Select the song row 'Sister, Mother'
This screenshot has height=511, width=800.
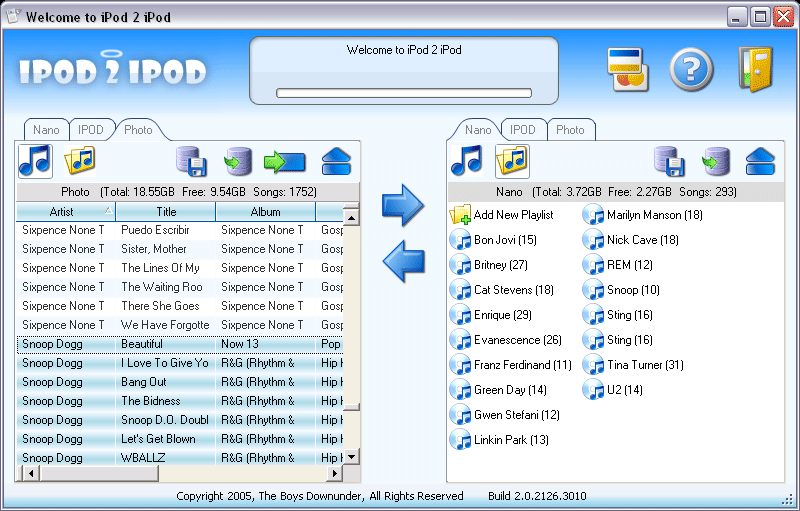tap(180, 249)
